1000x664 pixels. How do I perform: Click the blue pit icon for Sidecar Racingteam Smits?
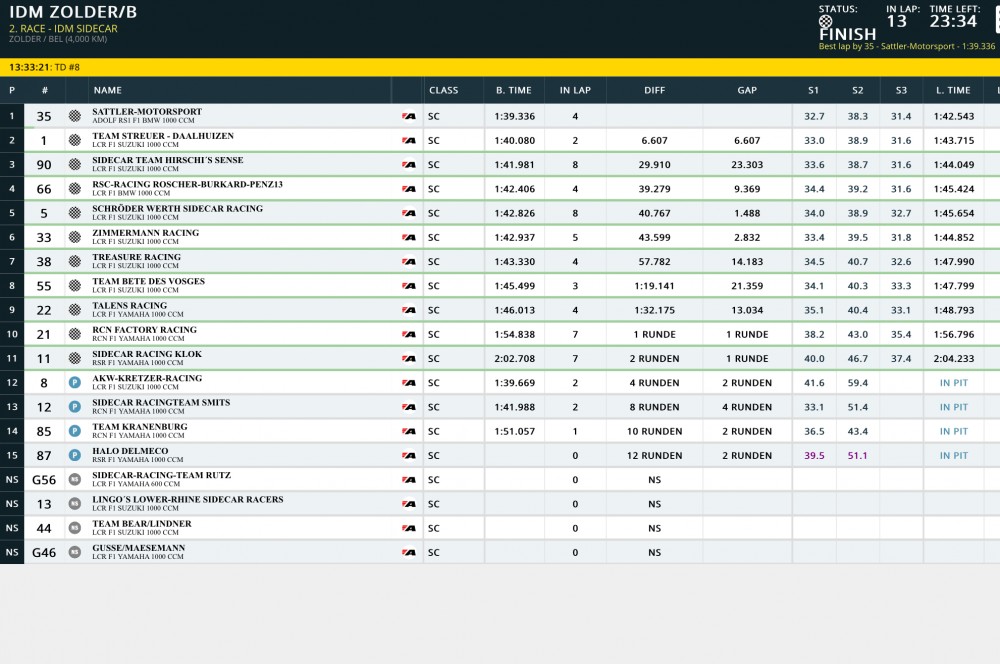[x=75, y=407]
